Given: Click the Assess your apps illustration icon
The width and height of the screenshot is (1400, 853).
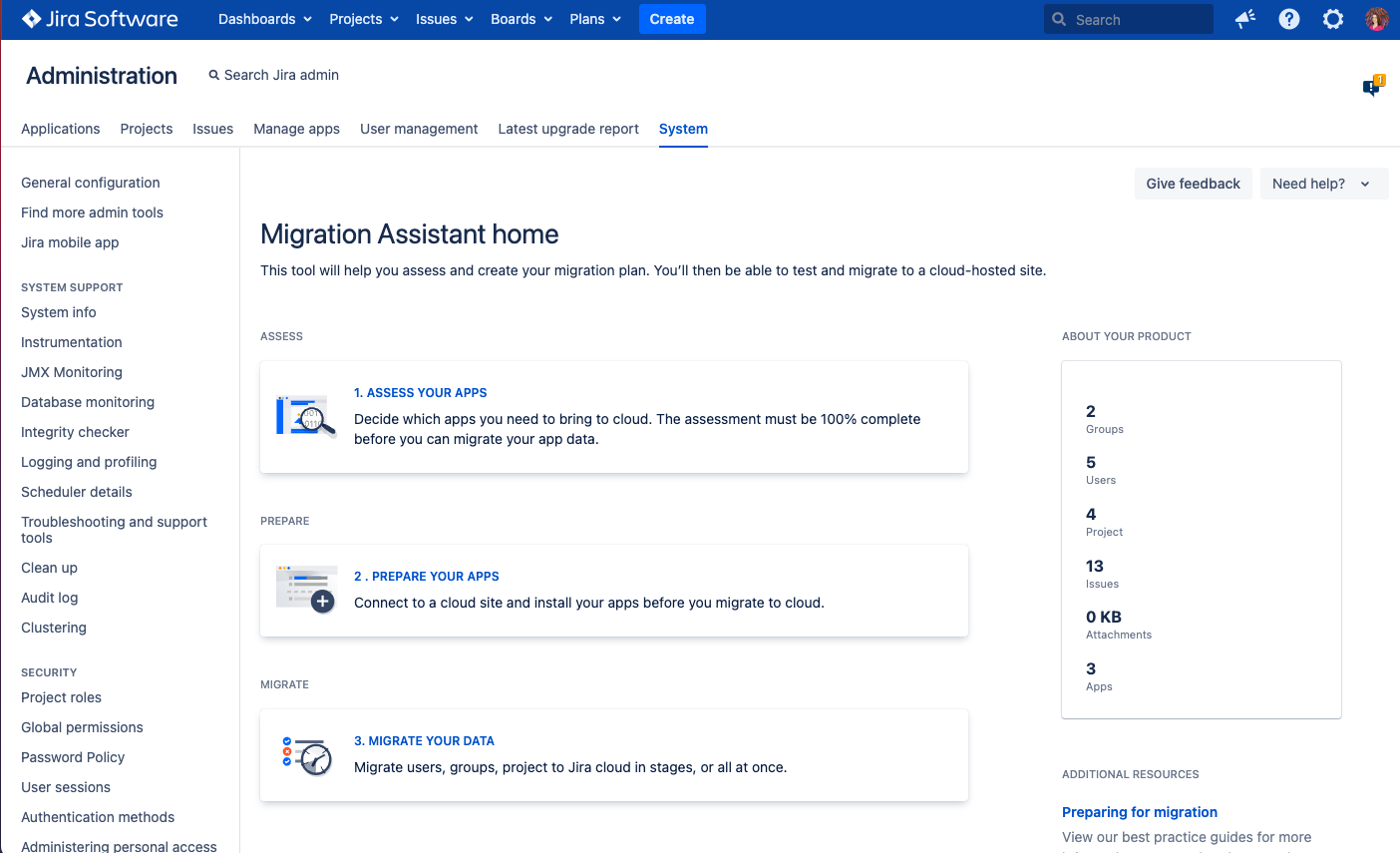Looking at the screenshot, I should click(x=305, y=415).
